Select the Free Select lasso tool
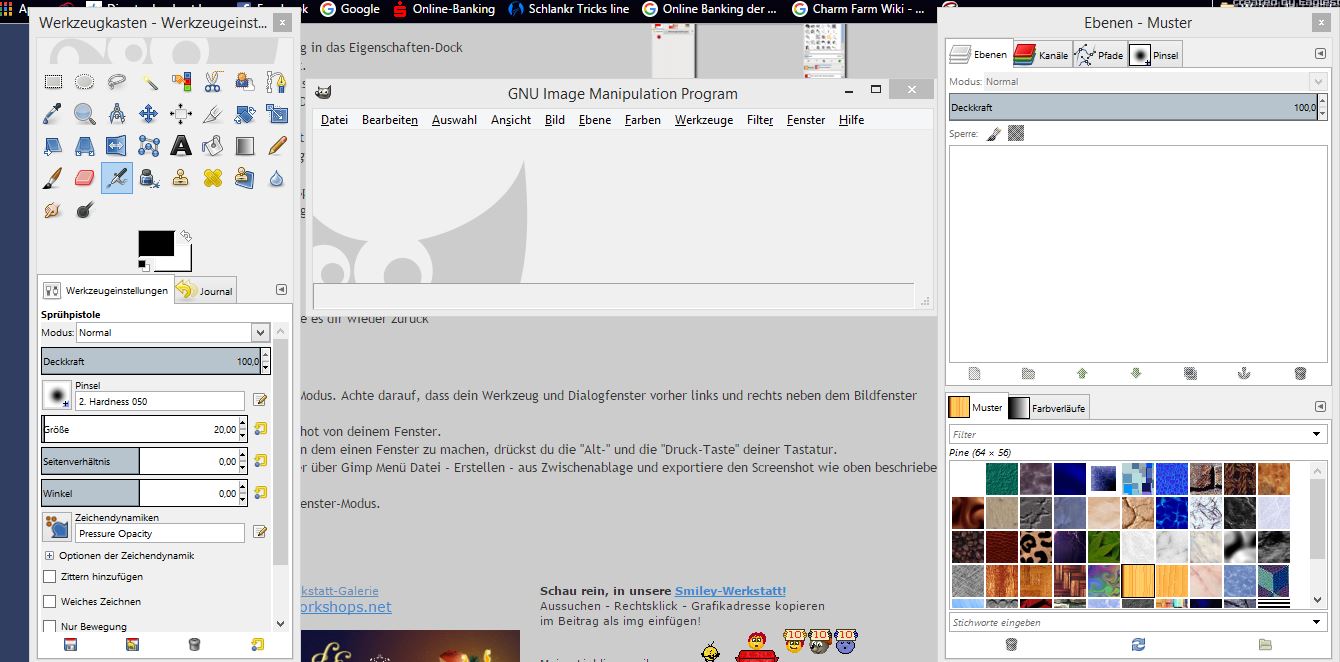 (x=117, y=82)
